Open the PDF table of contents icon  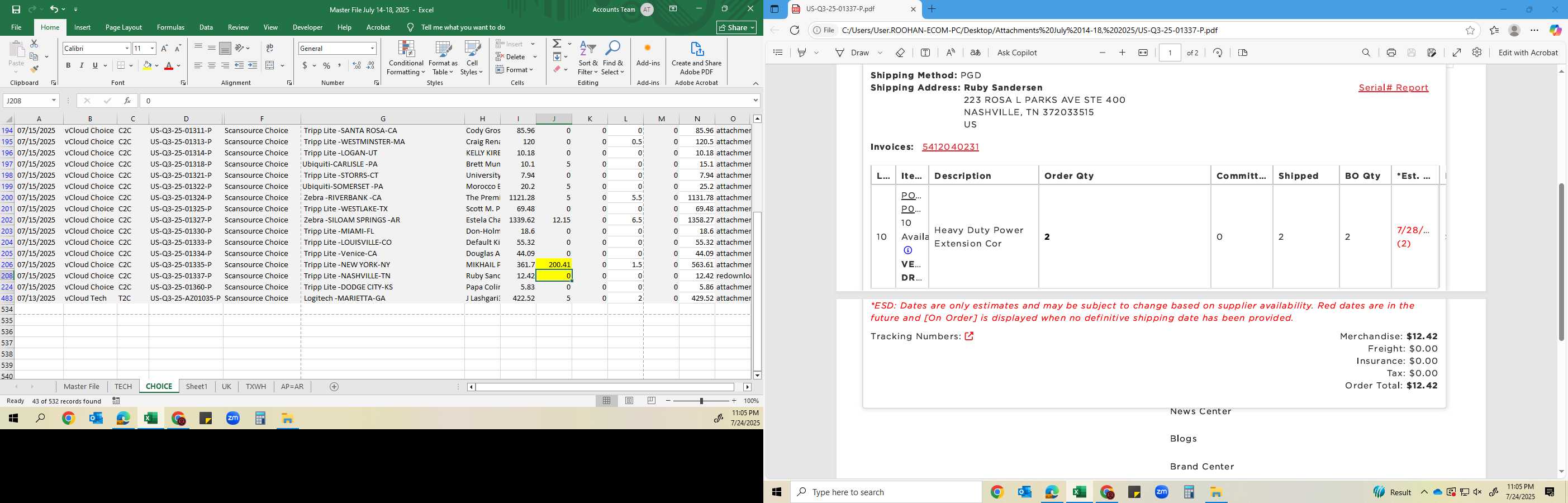pos(778,53)
